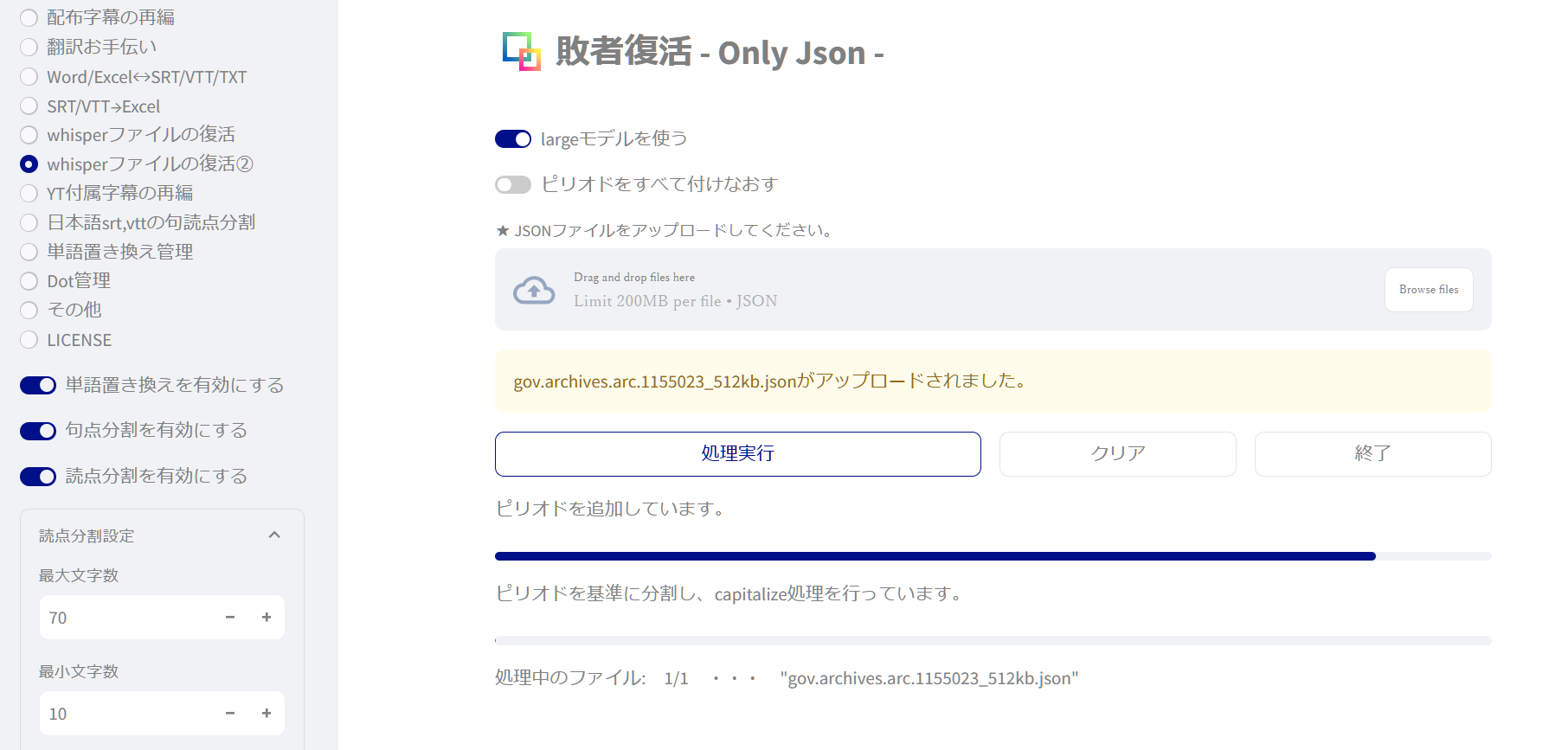Collapse the 読点分割設定 expander
Viewport: 1568px width, 750px height.
[x=274, y=535]
